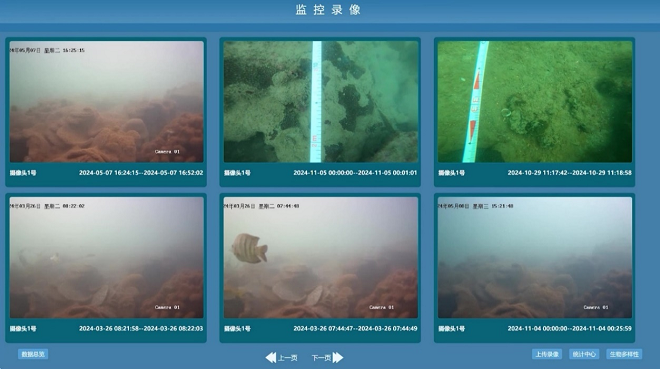Click 摄像头1号 label under the striped fish video
This screenshot has width=660, height=369.
pyautogui.click(x=237, y=329)
